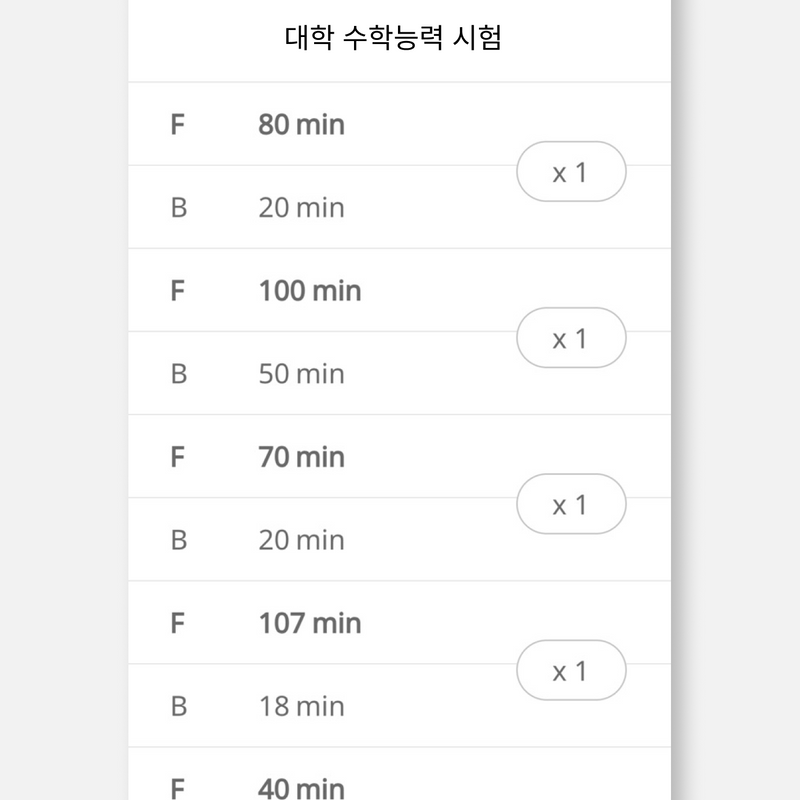Viewport: 800px width, 800px height.
Task: Select the 100 min focus row
Action: pyautogui.click(x=399, y=290)
